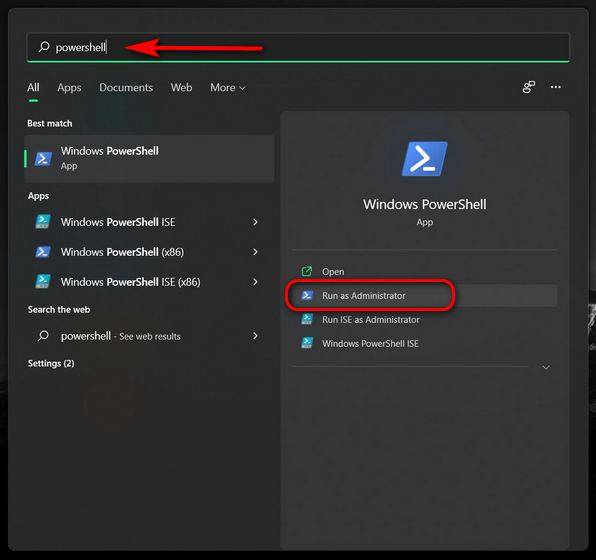
Task: Click the Windows PowerShell best match icon
Action: (43, 159)
